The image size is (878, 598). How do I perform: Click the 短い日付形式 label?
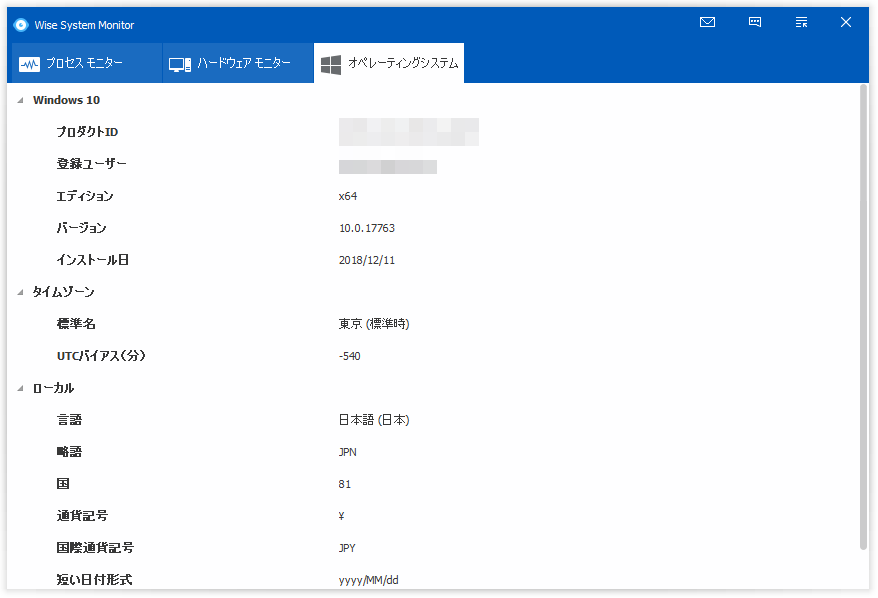[94, 580]
